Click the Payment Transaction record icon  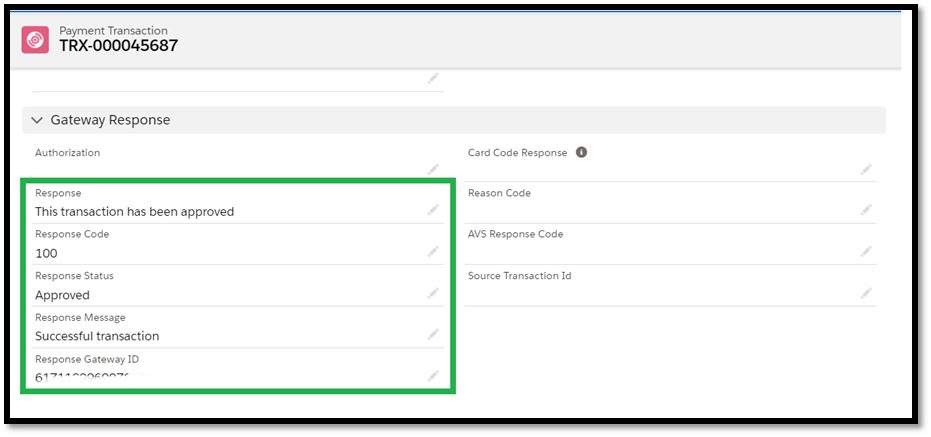coord(37,40)
